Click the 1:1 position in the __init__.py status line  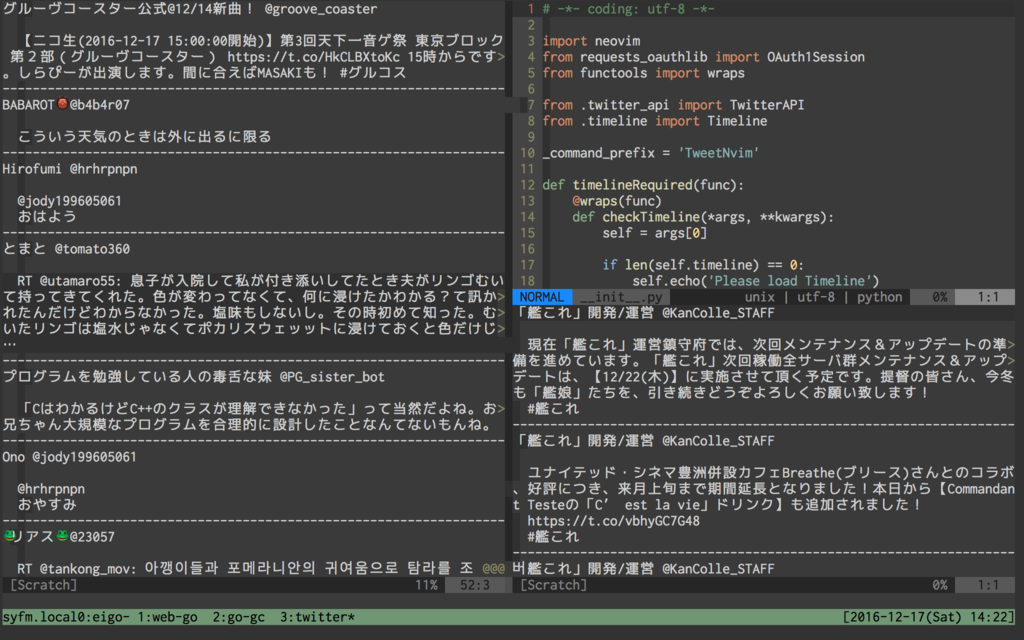pos(987,297)
